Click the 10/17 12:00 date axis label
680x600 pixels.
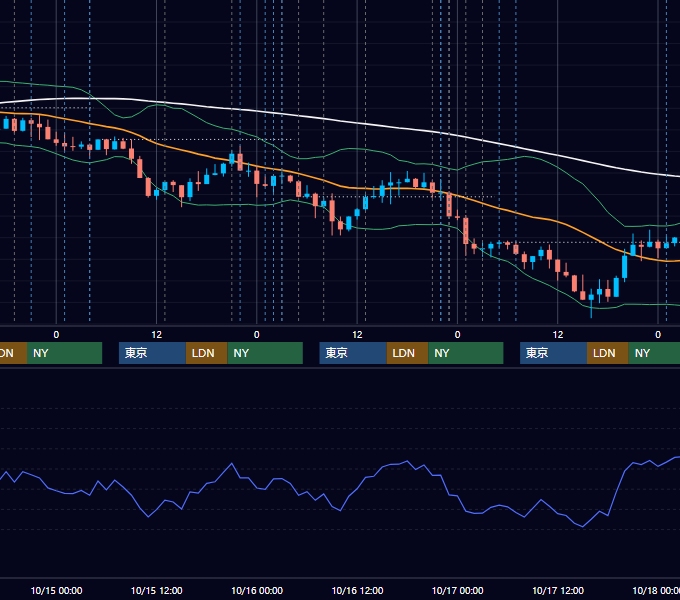click(558, 590)
